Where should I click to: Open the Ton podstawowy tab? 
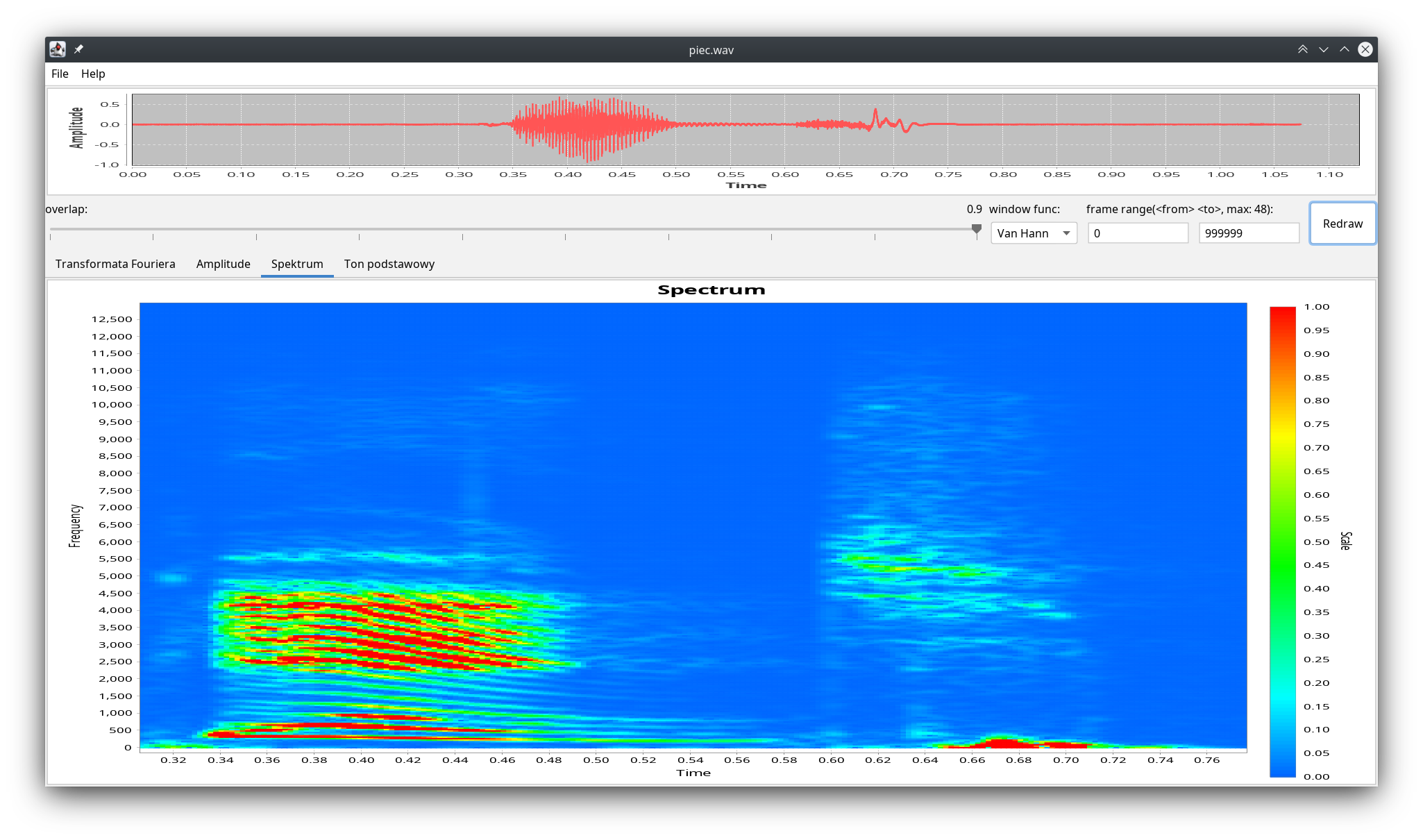pyautogui.click(x=389, y=264)
